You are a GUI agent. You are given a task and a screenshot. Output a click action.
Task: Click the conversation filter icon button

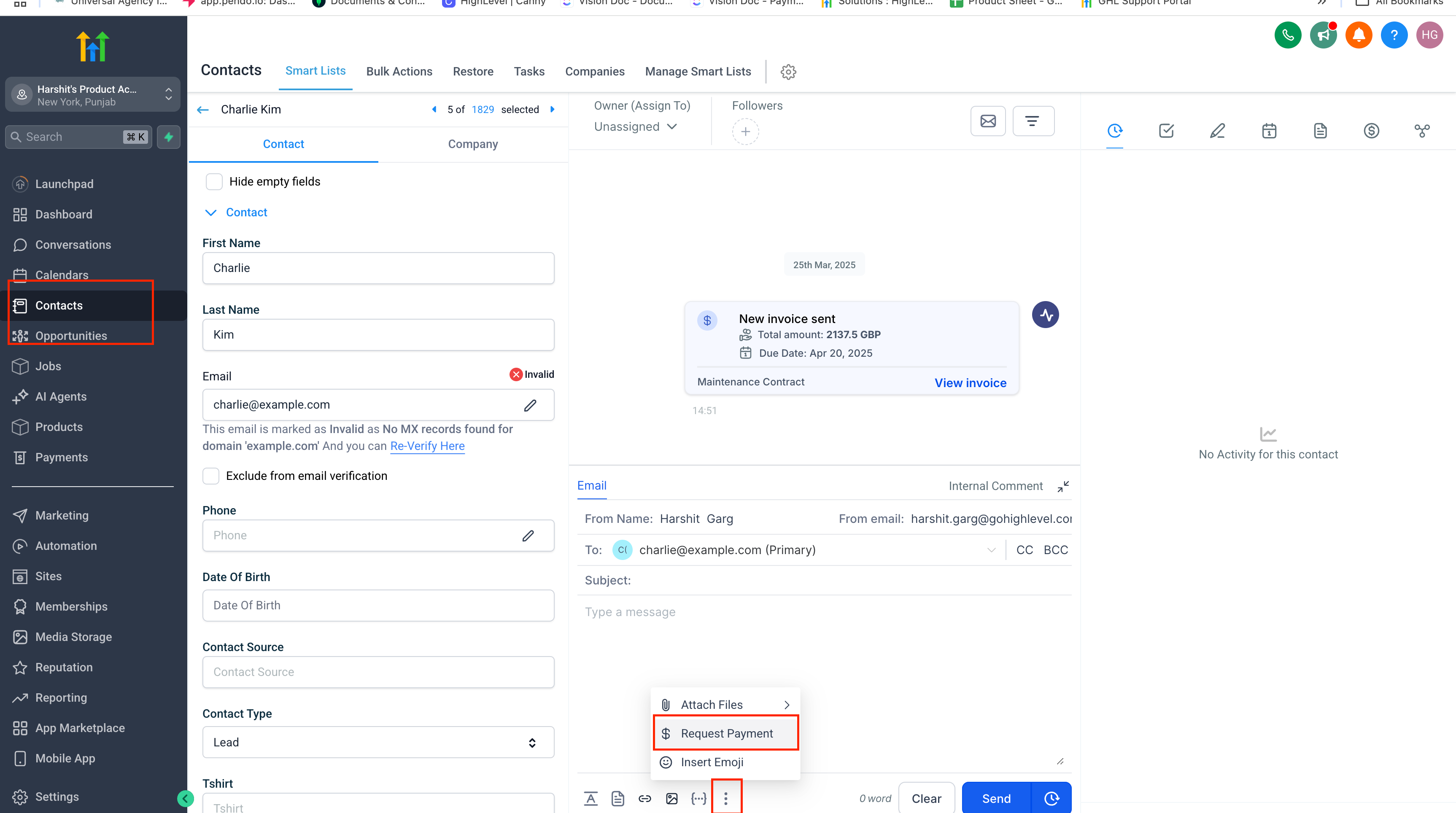point(1033,121)
